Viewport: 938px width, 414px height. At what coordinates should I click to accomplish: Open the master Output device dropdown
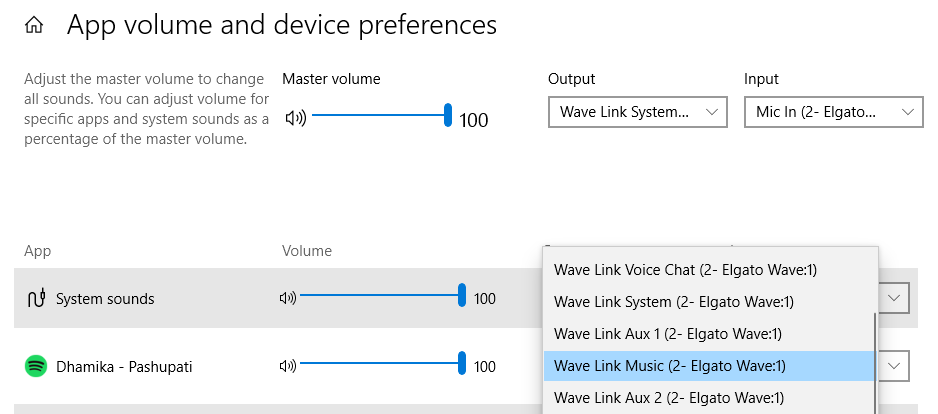(637, 112)
